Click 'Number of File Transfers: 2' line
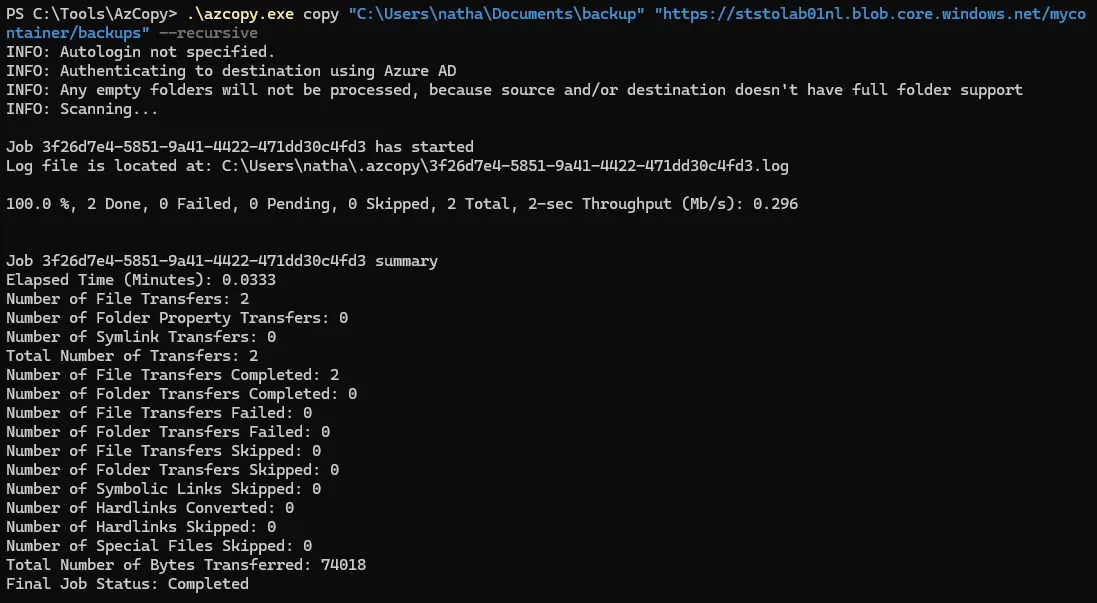The width and height of the screenshot is (1097, 603). pos(127,299)
